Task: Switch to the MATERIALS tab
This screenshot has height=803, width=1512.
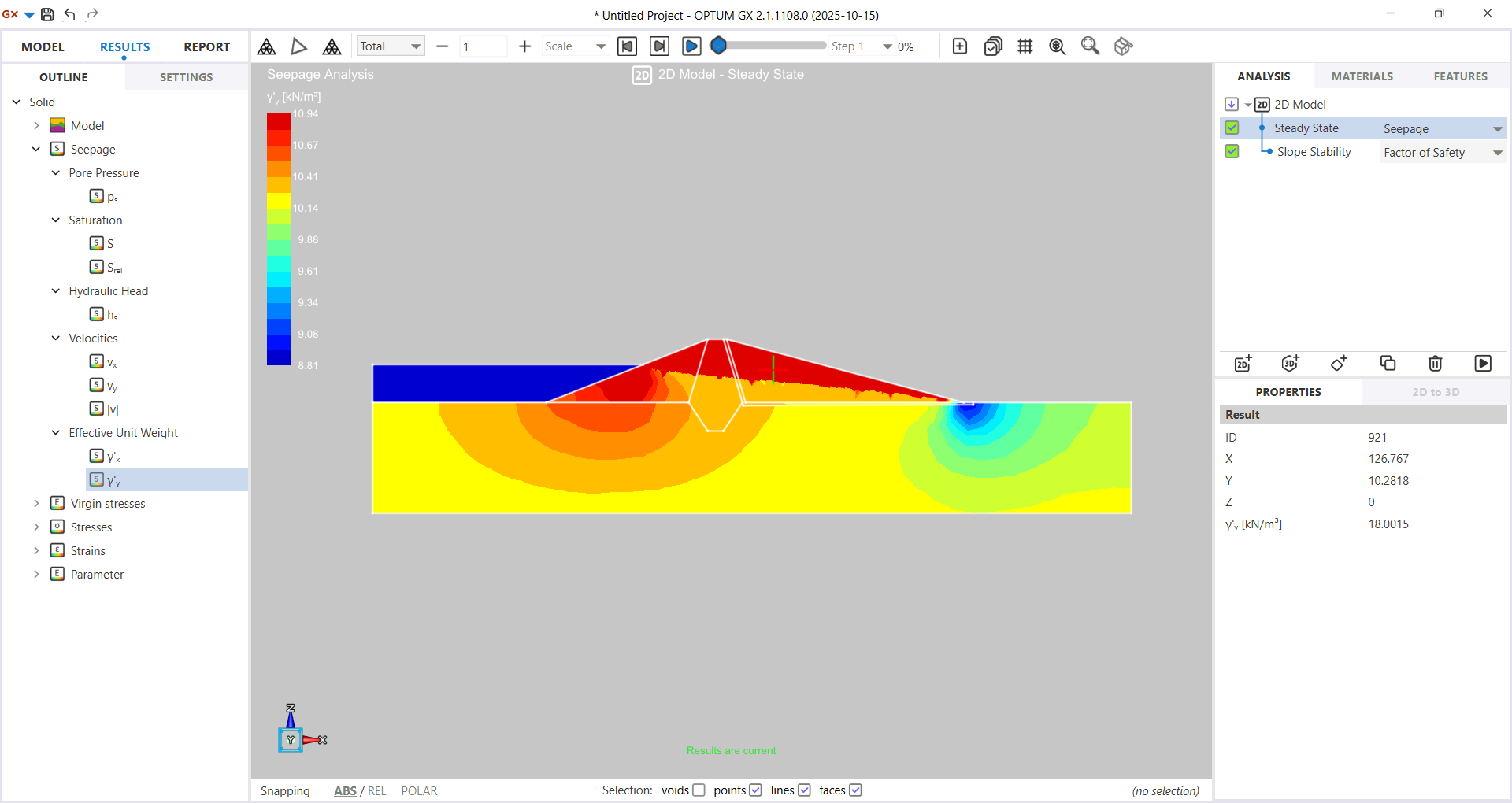Action: 1362,76
